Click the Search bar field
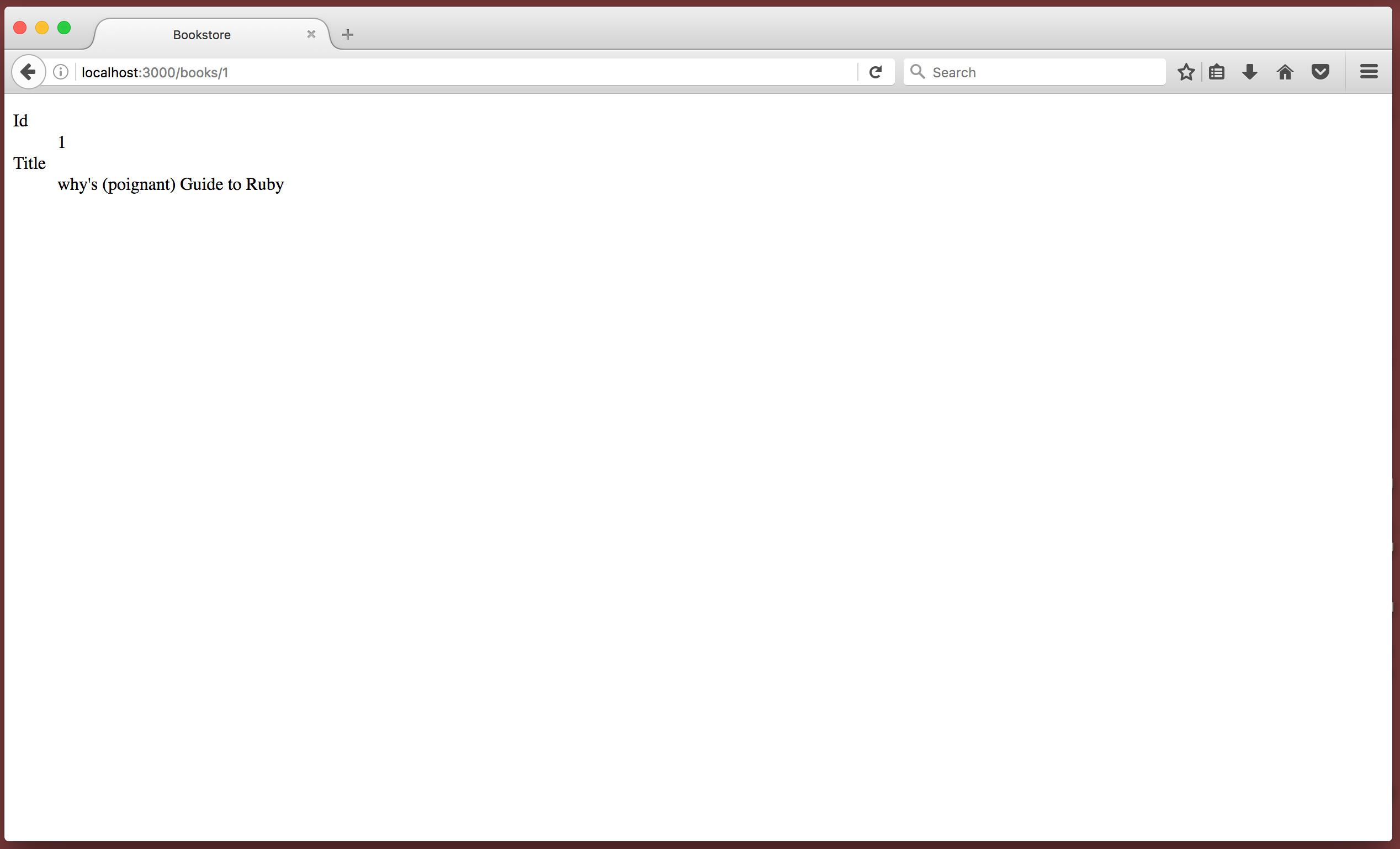1400x849 pixels. coord(1033,72)
